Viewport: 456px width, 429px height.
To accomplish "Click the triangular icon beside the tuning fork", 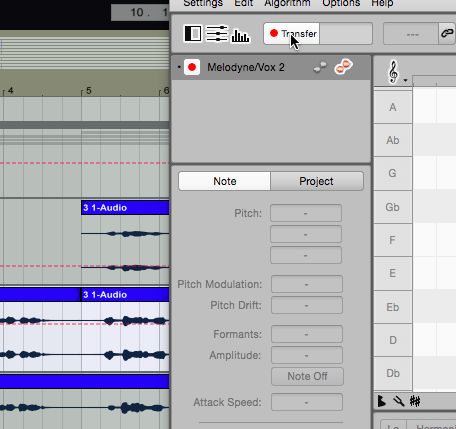I will [382, 401].
